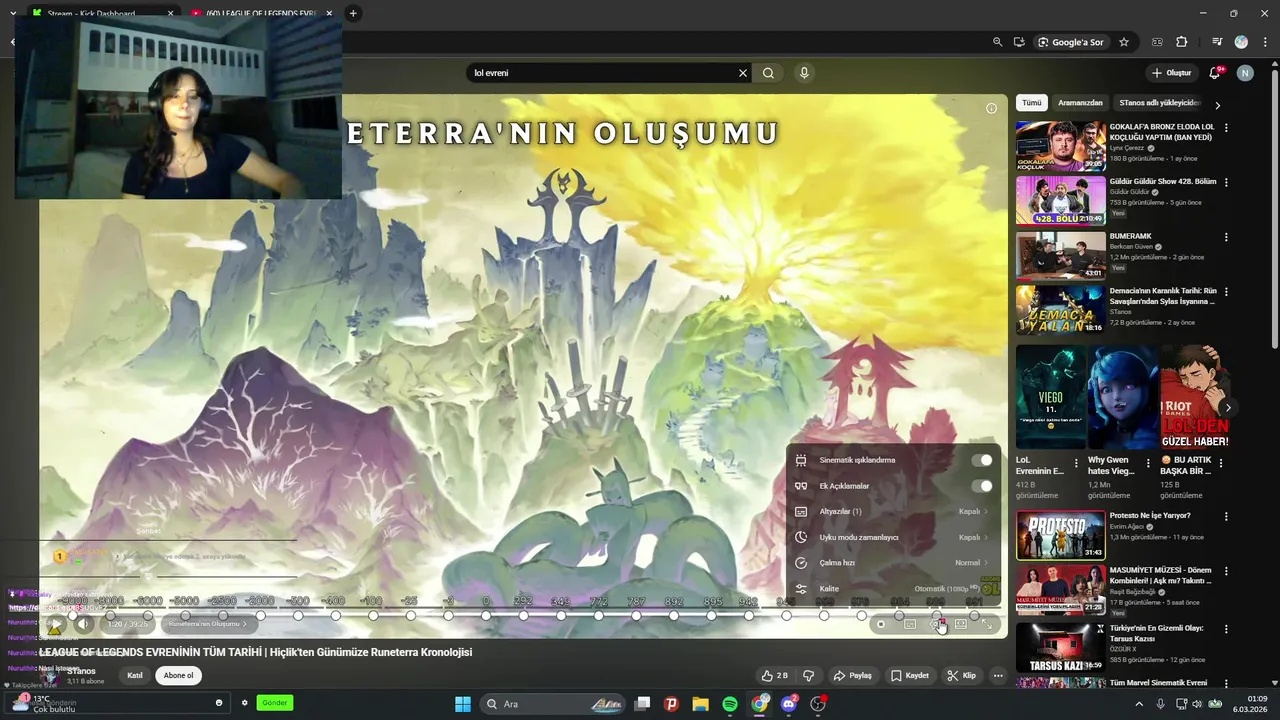Open the Windows Start menu

click(x=463, y=704)
